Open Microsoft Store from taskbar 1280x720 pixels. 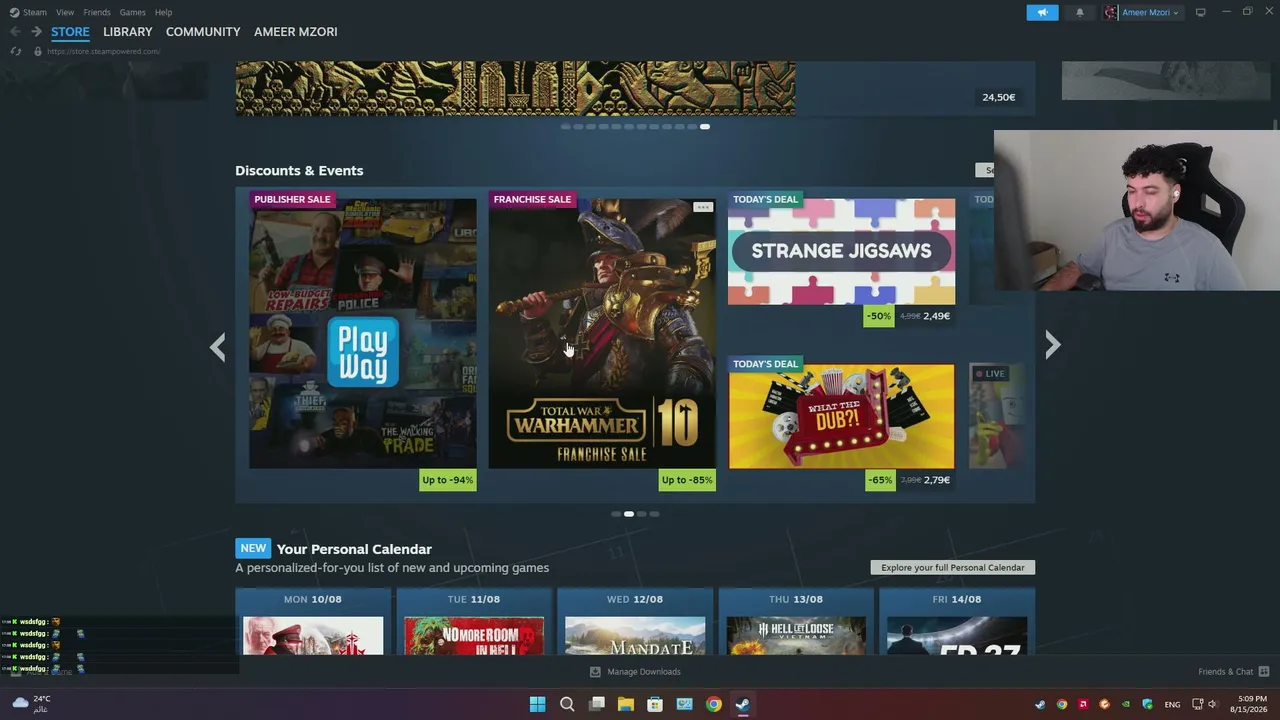[655, 704]
